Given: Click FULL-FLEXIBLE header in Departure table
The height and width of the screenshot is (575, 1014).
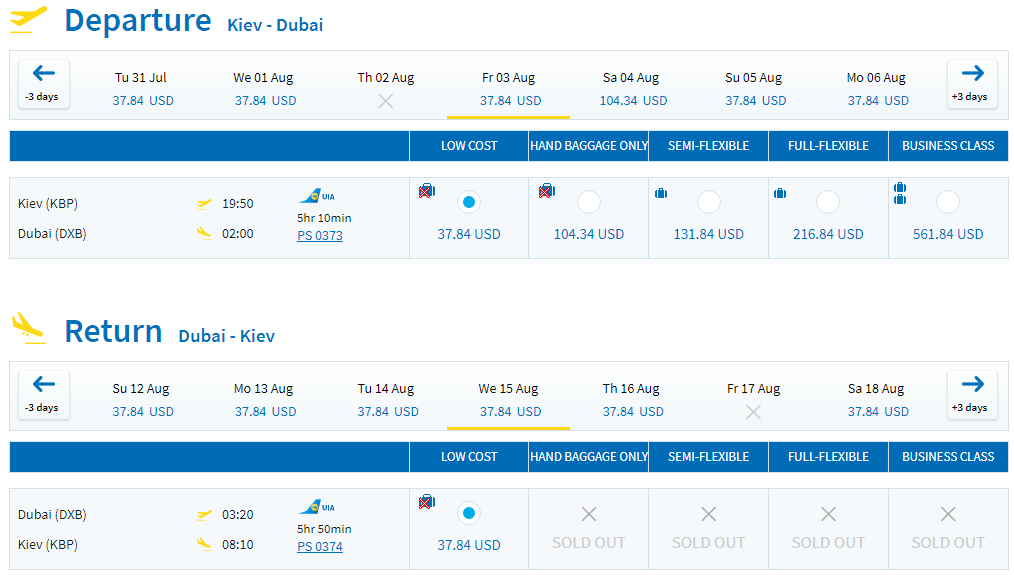Looking at the screenshot, I should click(828, 146).
